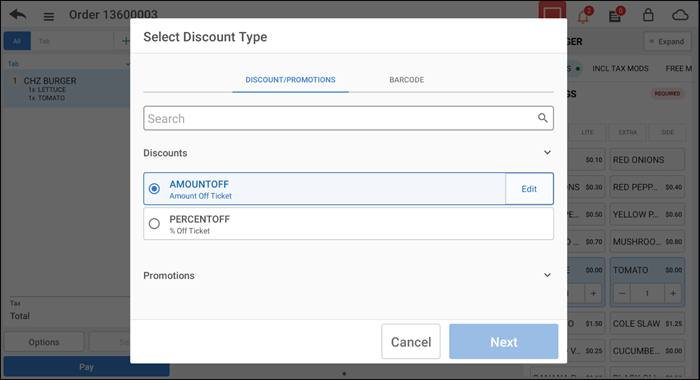
Task: Click Edit for AMOUNTOFF discount
Action: click(x=529, y=189)
